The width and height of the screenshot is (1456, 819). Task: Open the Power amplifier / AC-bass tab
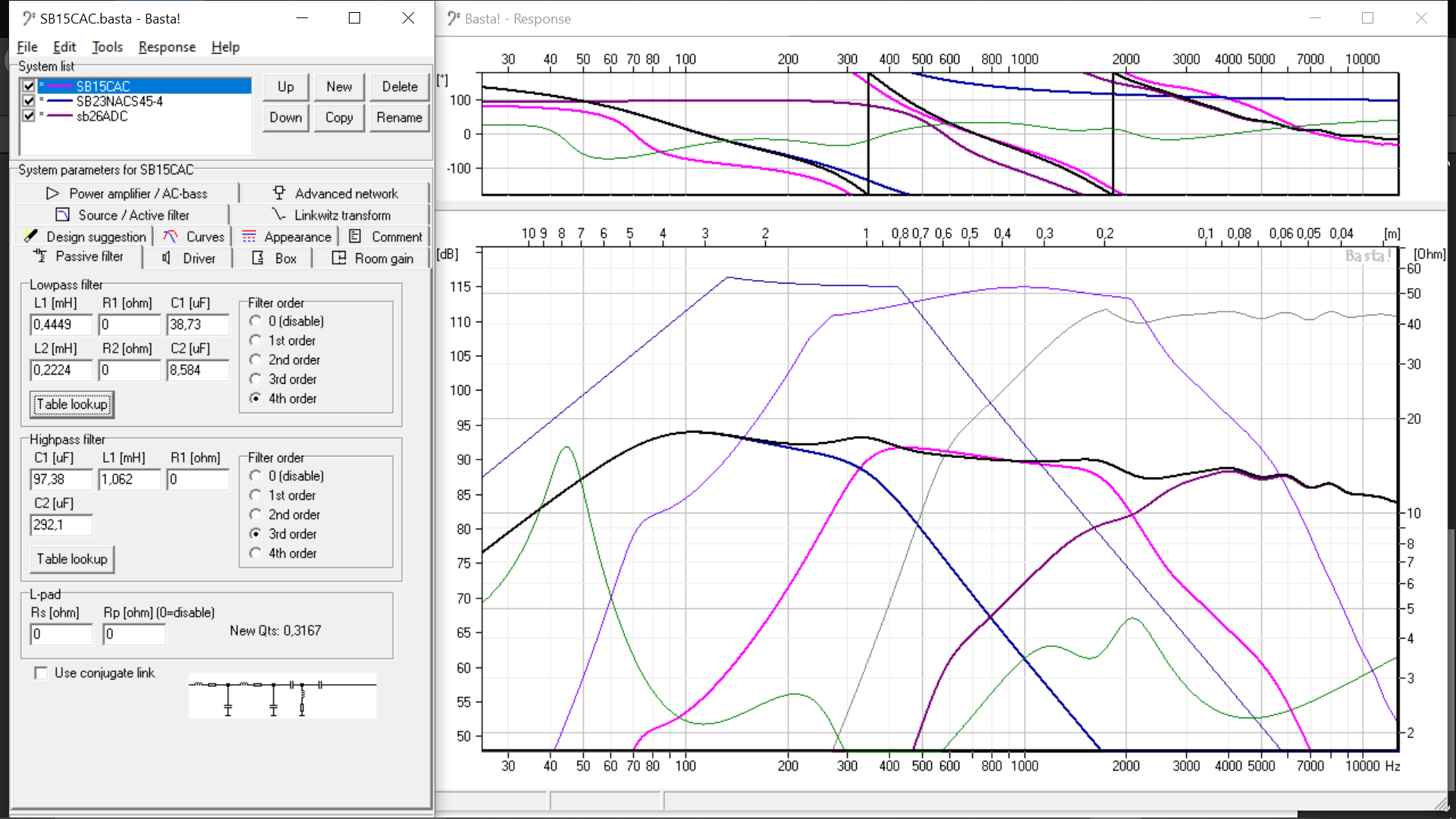click(127, 193)
